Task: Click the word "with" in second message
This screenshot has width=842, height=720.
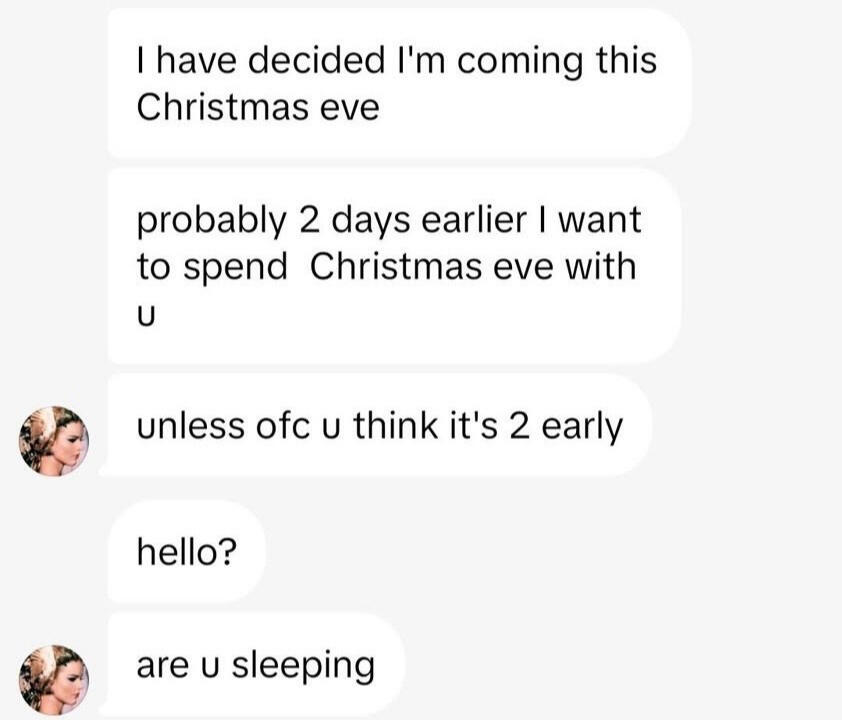Action: pos(608,267)
